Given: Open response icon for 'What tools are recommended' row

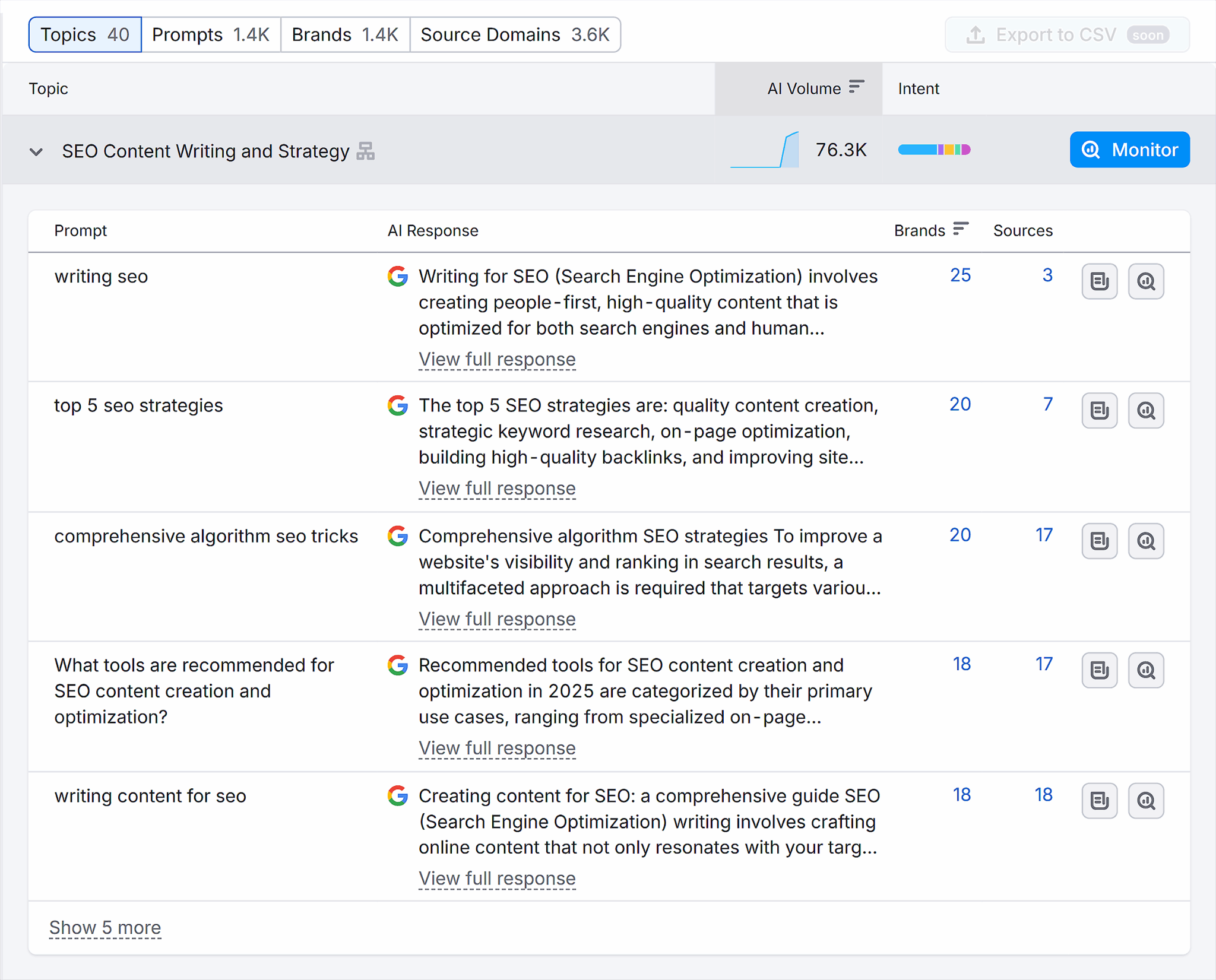Looking at the screenshot, I should coord(1099,670).
